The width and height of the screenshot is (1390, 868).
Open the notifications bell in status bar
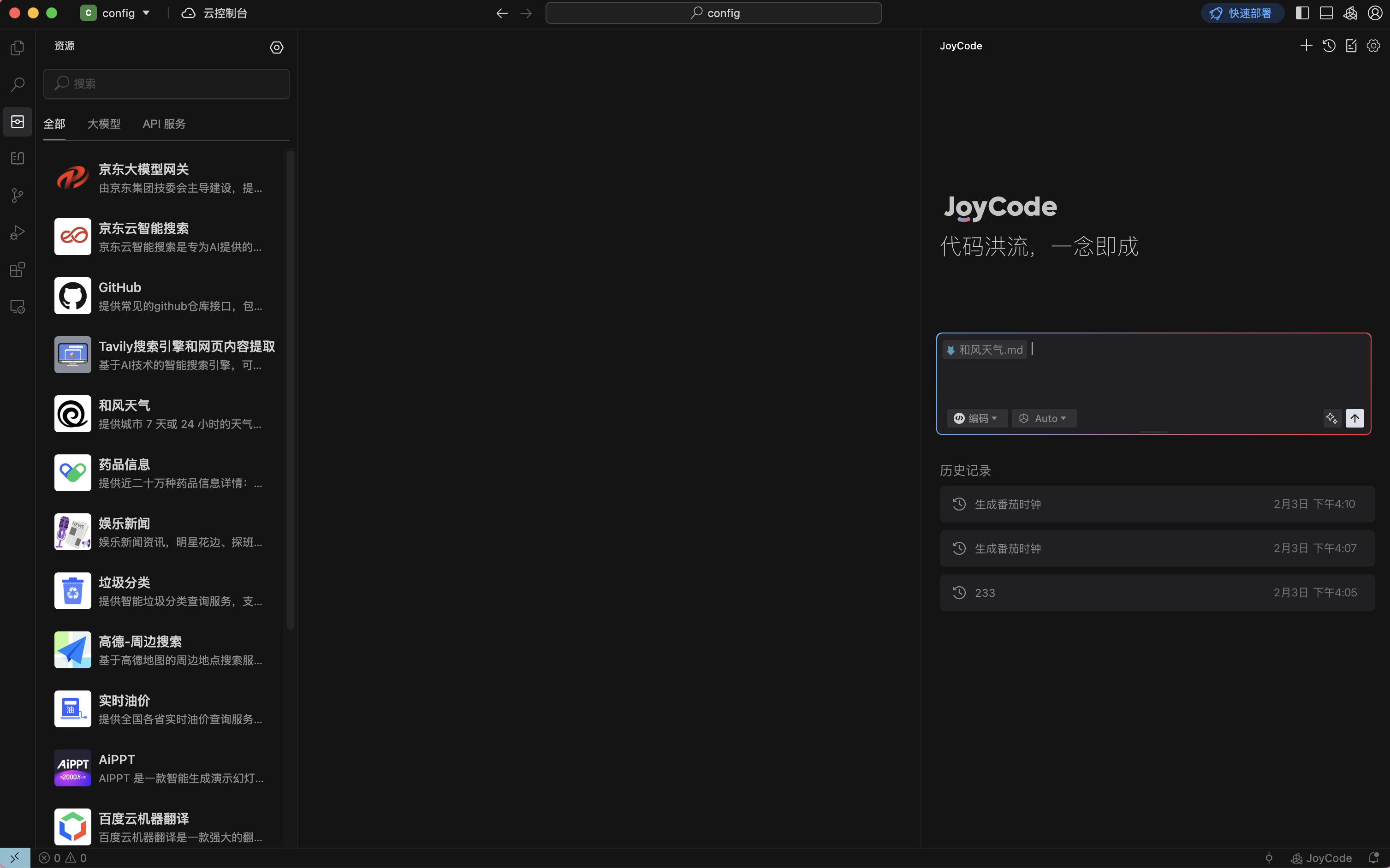[1373, 858]
